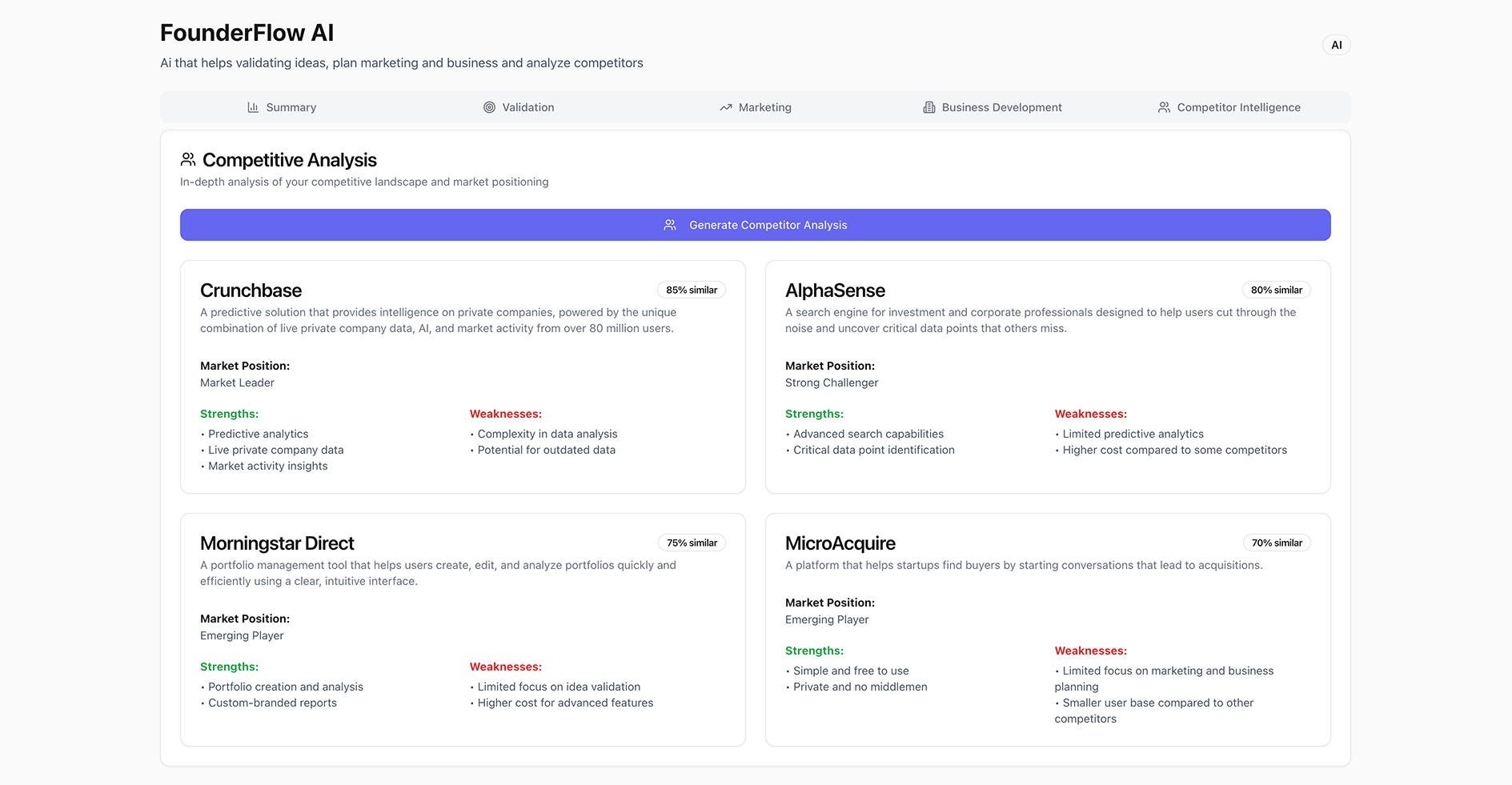Click the 85% similar badge
The height and width of the screenshot is (785, 1512).
[x=692, y=290]
